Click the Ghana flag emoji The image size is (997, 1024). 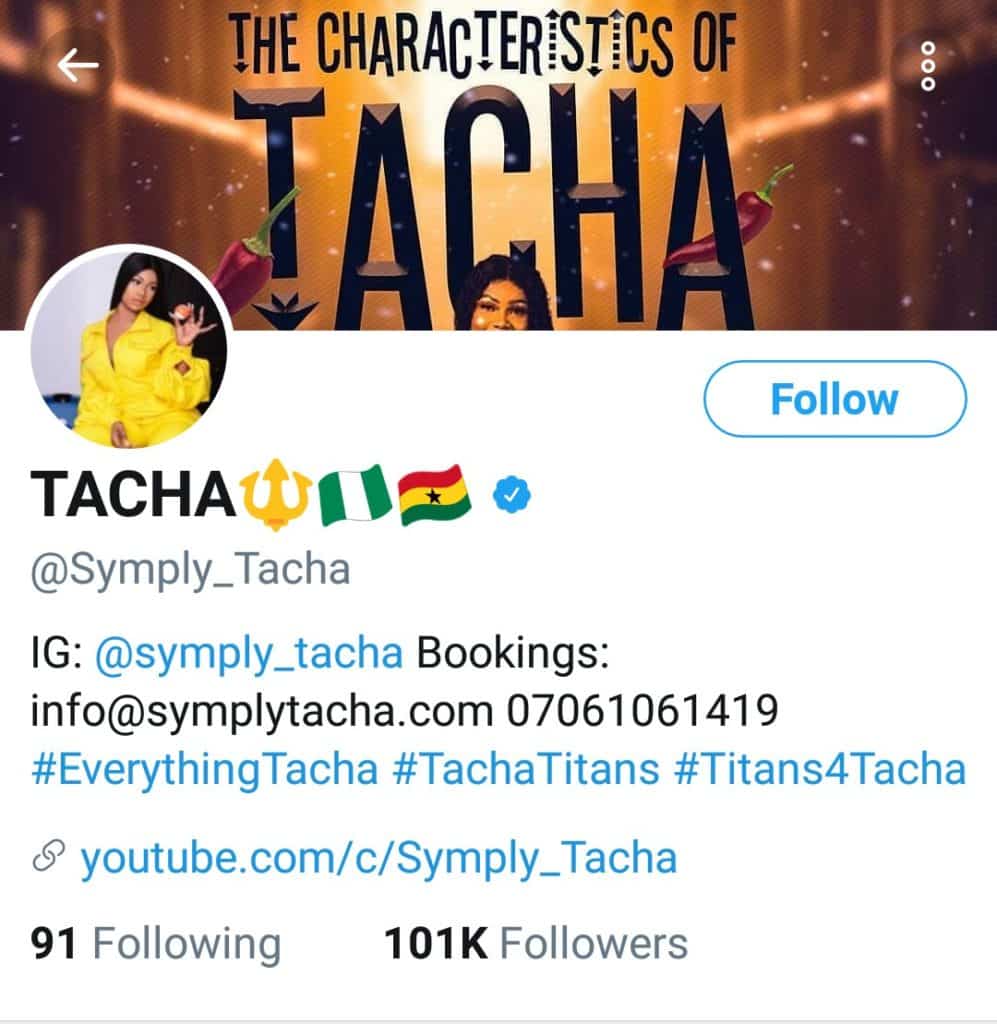pos(435,494)
